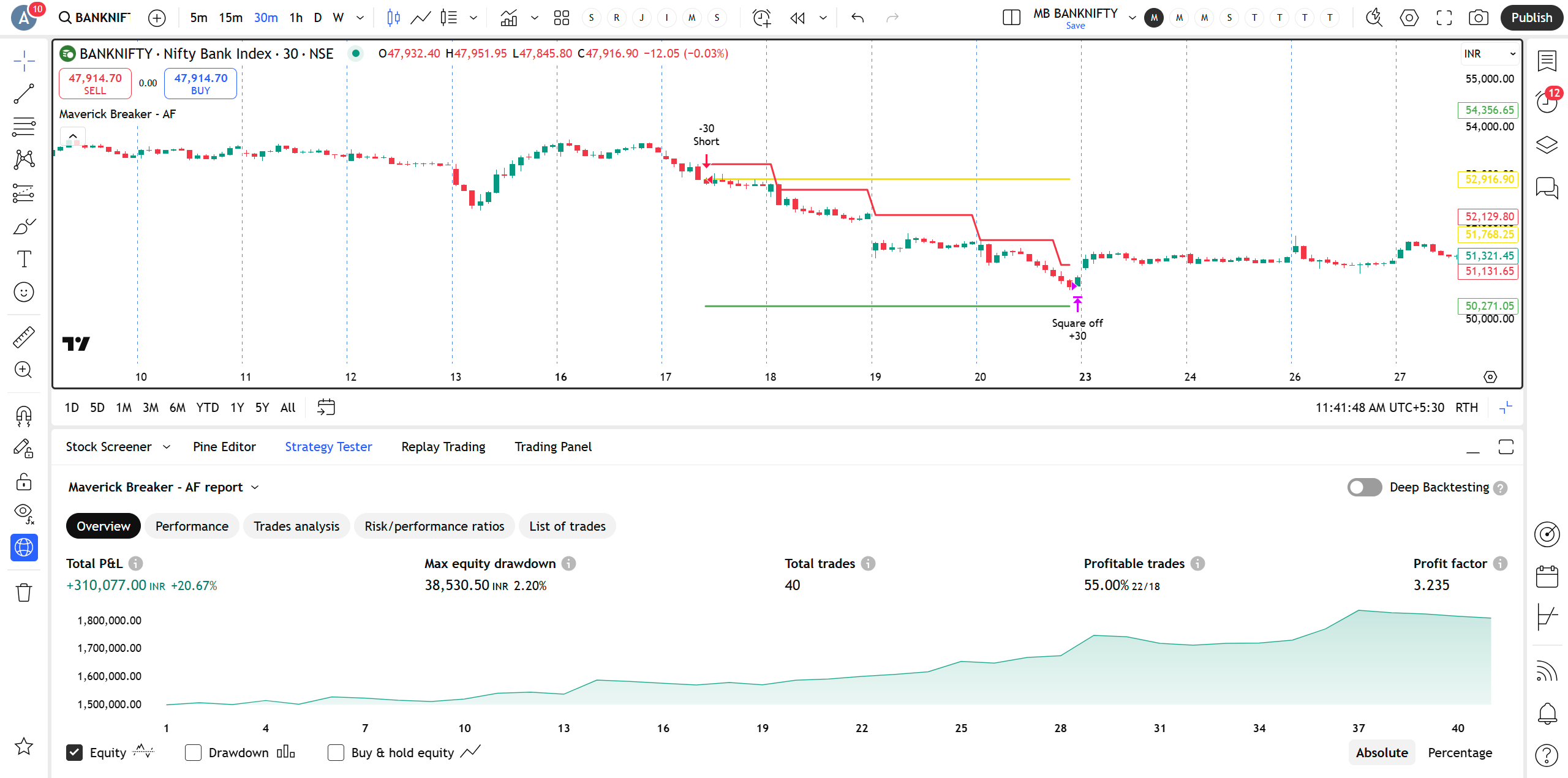Open the MB BANKNIFTY layout dropdown

(x=1133, y=18)
